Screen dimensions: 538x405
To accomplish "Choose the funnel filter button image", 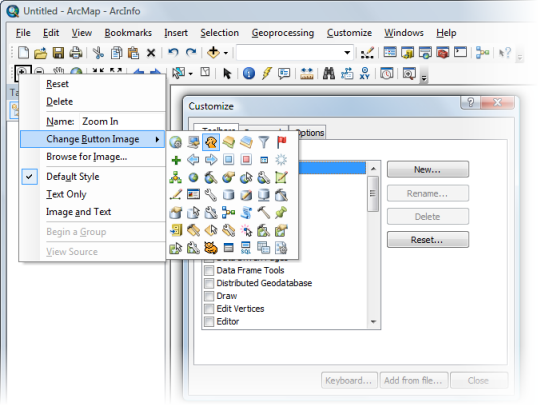I will (x=264, y=142).
